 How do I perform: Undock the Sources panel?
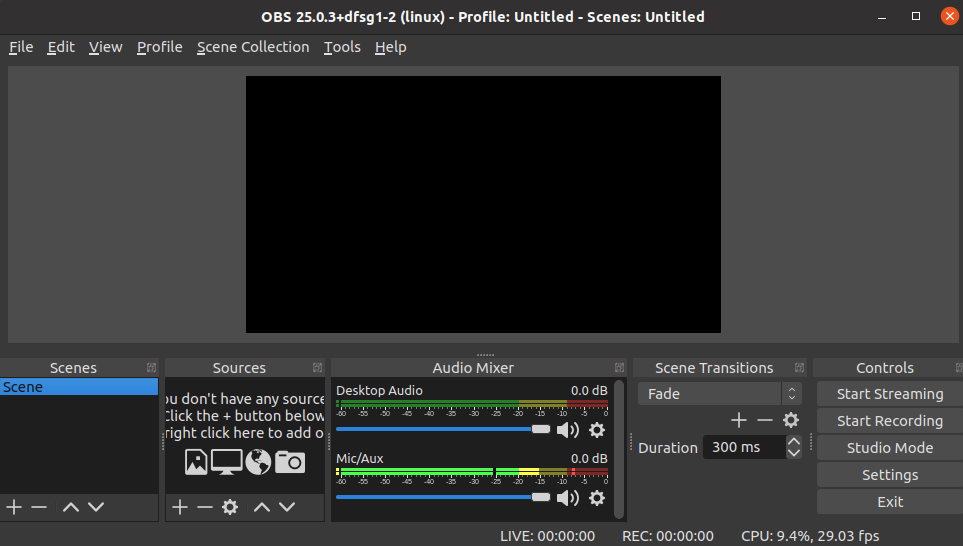(x=317, y=368)
